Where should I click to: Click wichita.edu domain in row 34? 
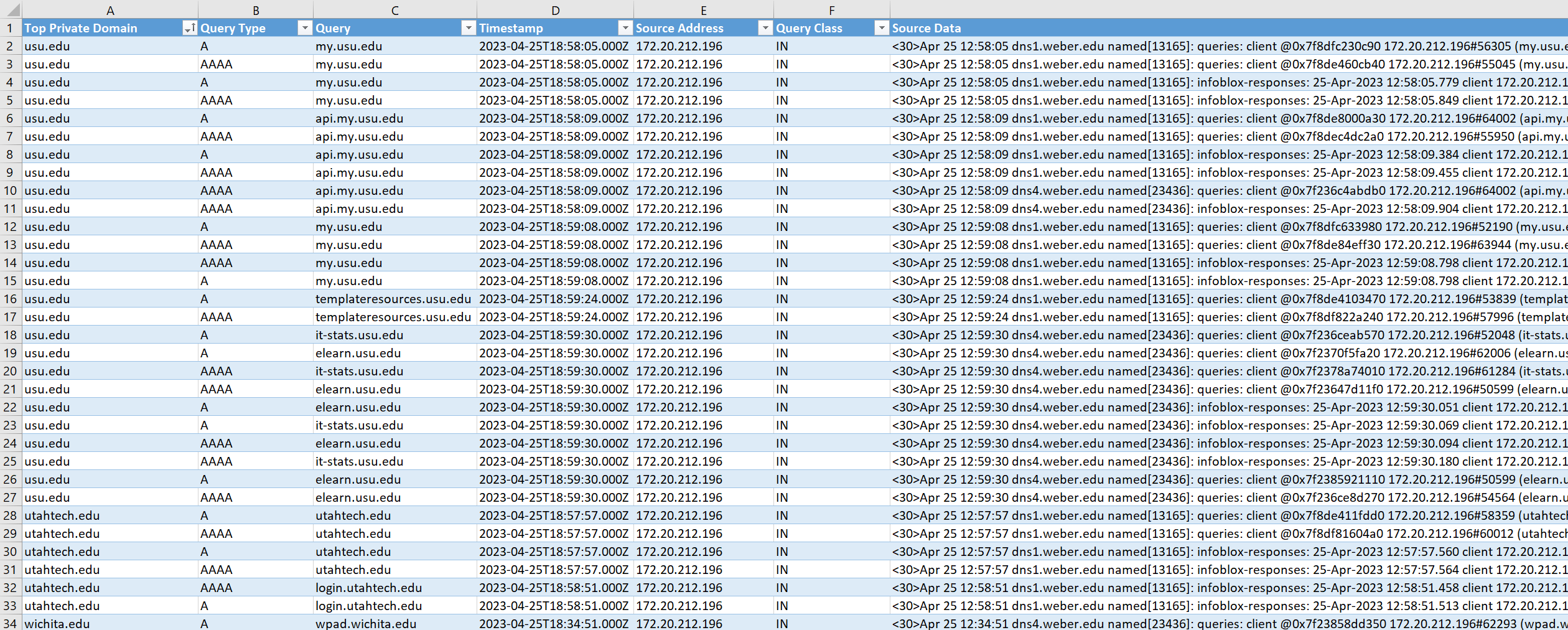click(x=110, y=623)
